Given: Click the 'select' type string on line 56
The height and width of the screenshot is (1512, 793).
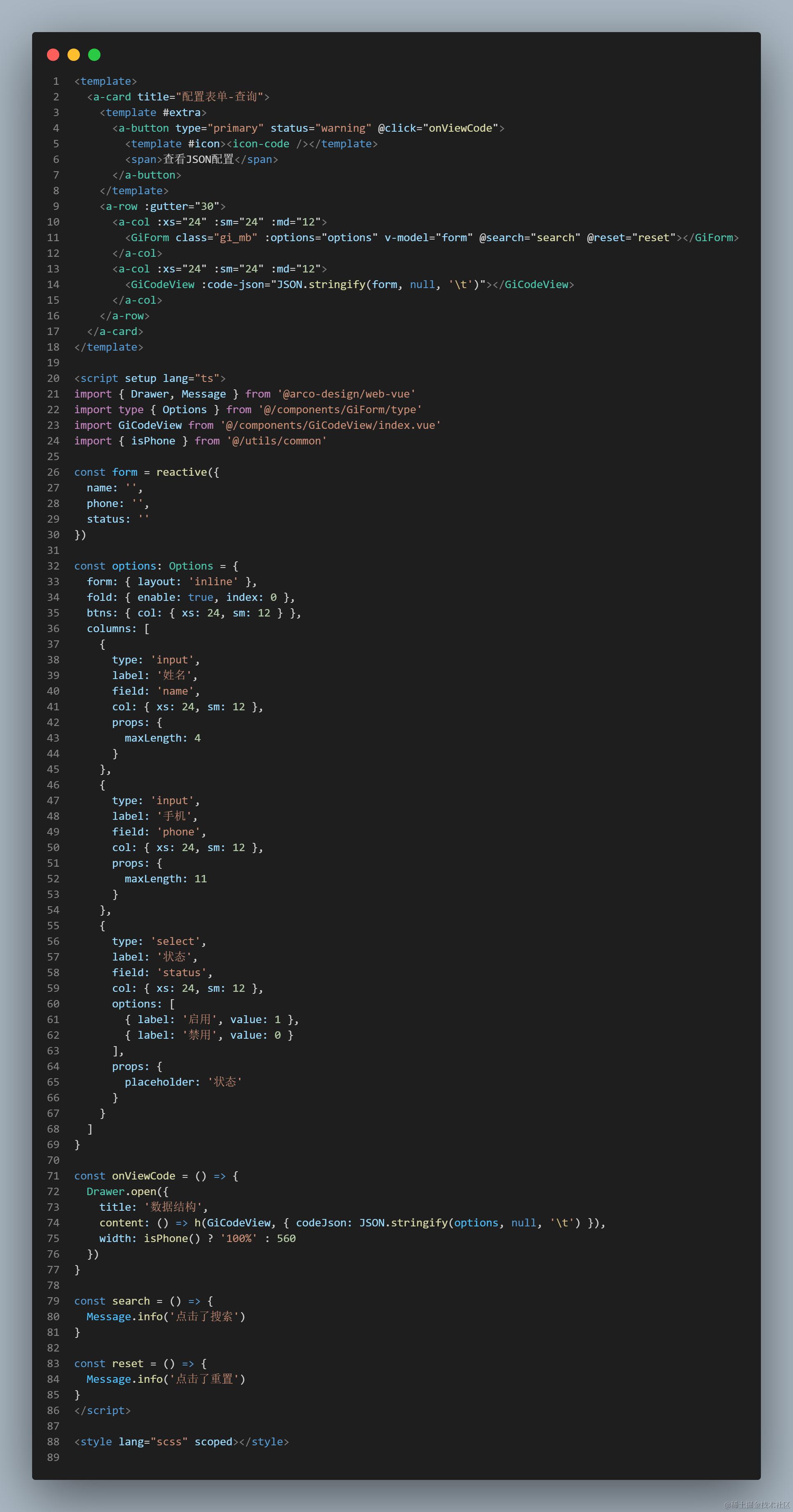Looking at the screenshot, I should pyautogui.click(x=175, y=942).
